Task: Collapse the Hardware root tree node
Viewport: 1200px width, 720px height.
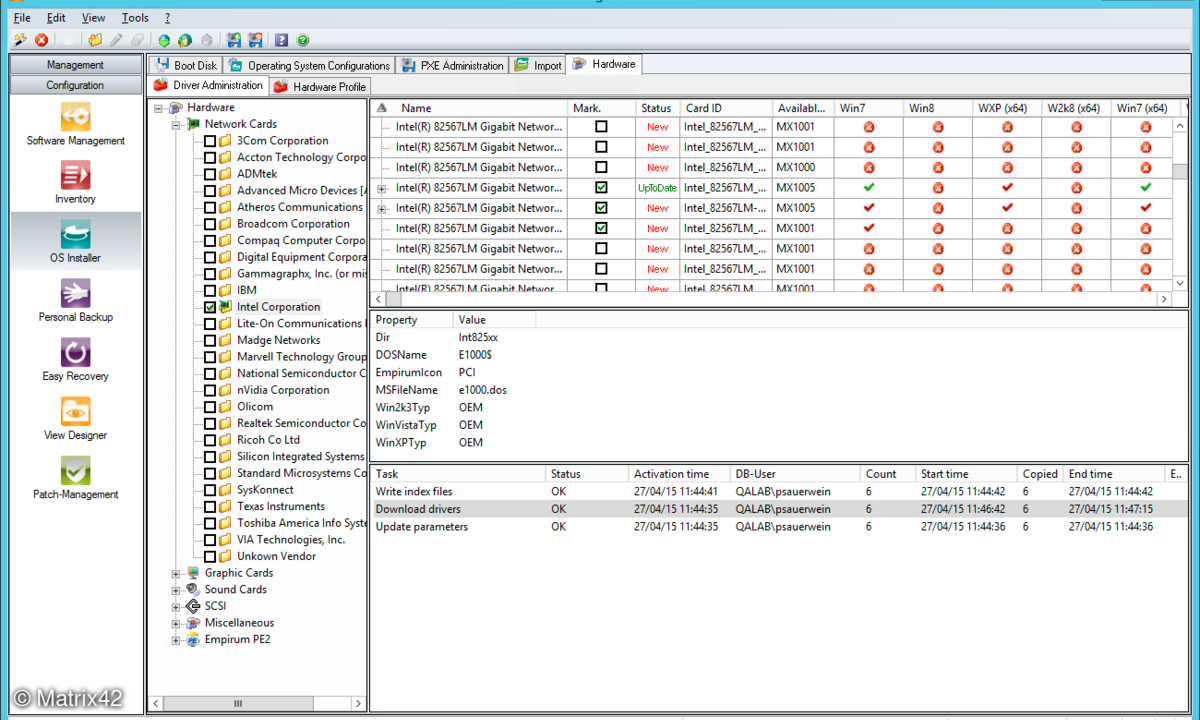Action: (160, 107)
